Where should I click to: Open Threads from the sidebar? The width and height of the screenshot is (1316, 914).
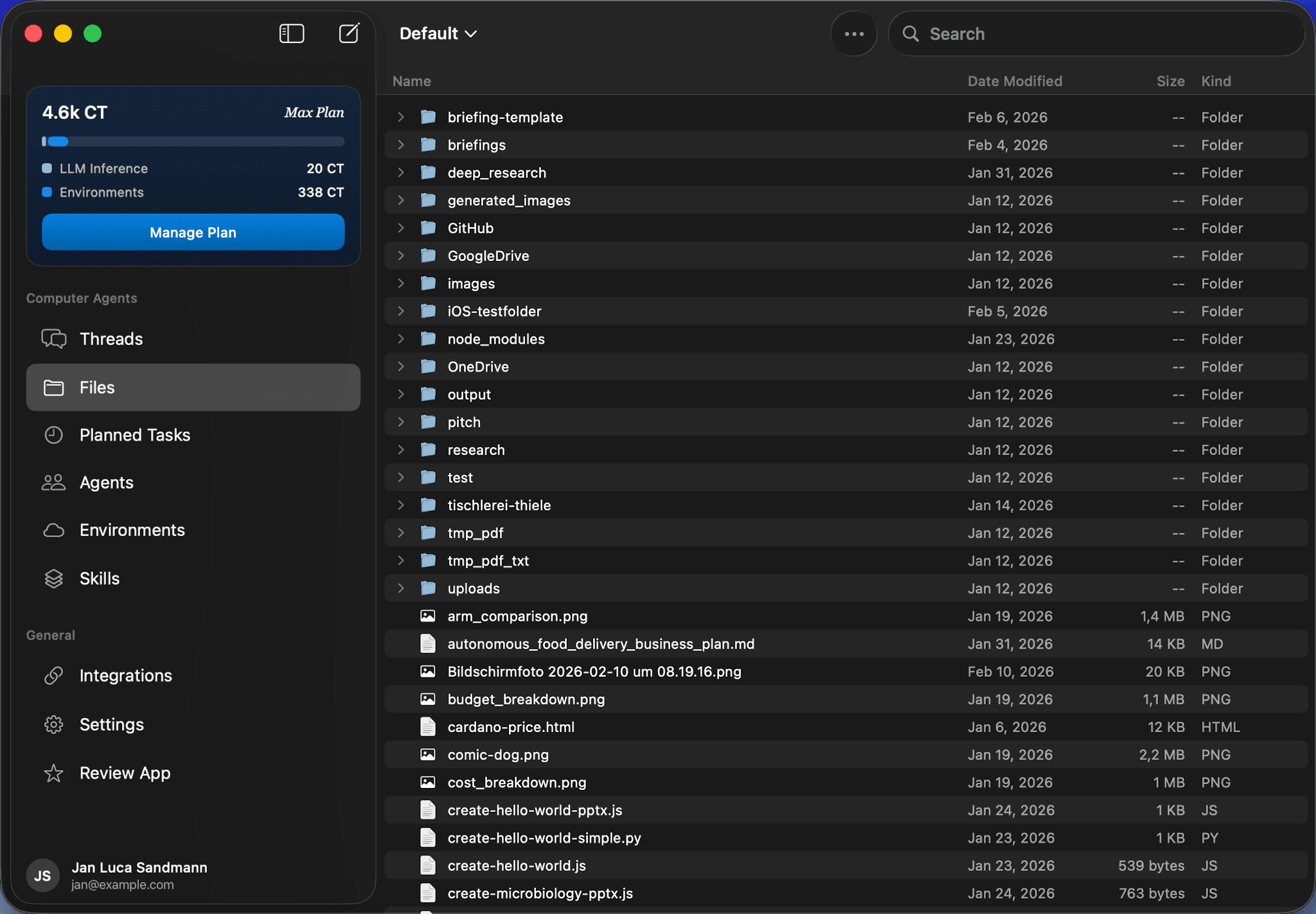click(x=111, y=339)
